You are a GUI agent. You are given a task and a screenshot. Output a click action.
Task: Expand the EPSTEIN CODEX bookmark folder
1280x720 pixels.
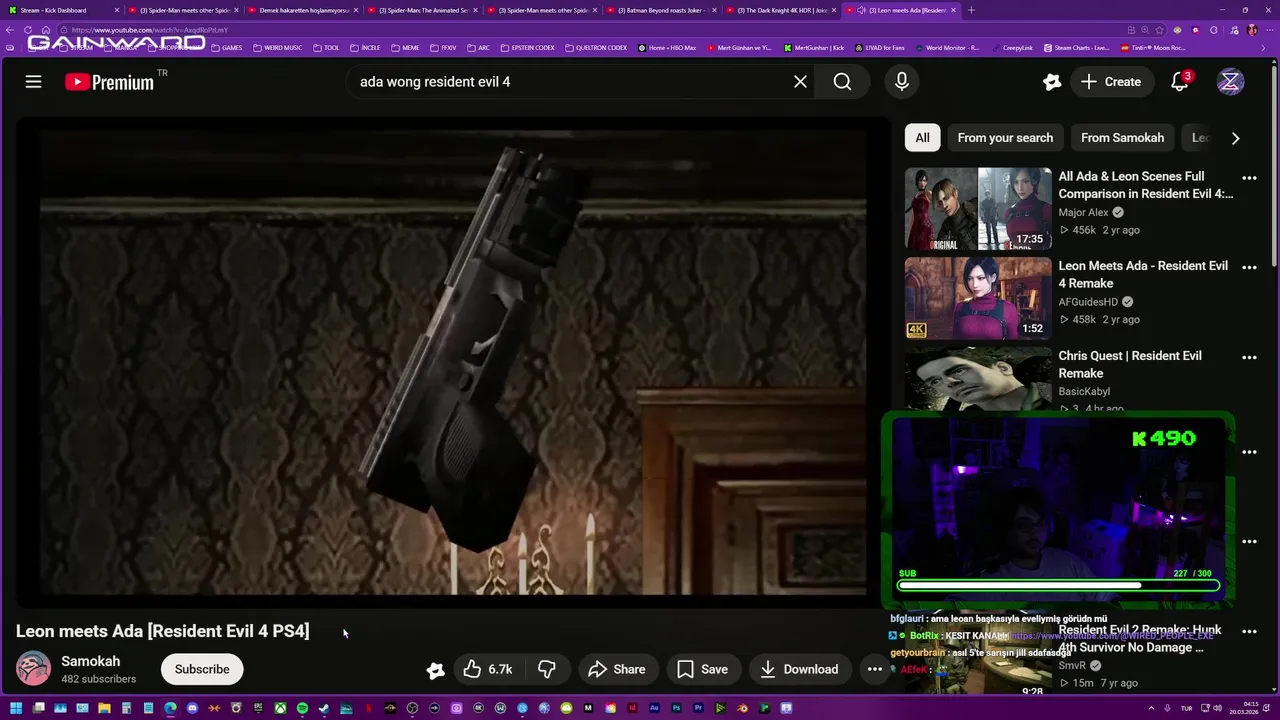[x=527, y=47]
